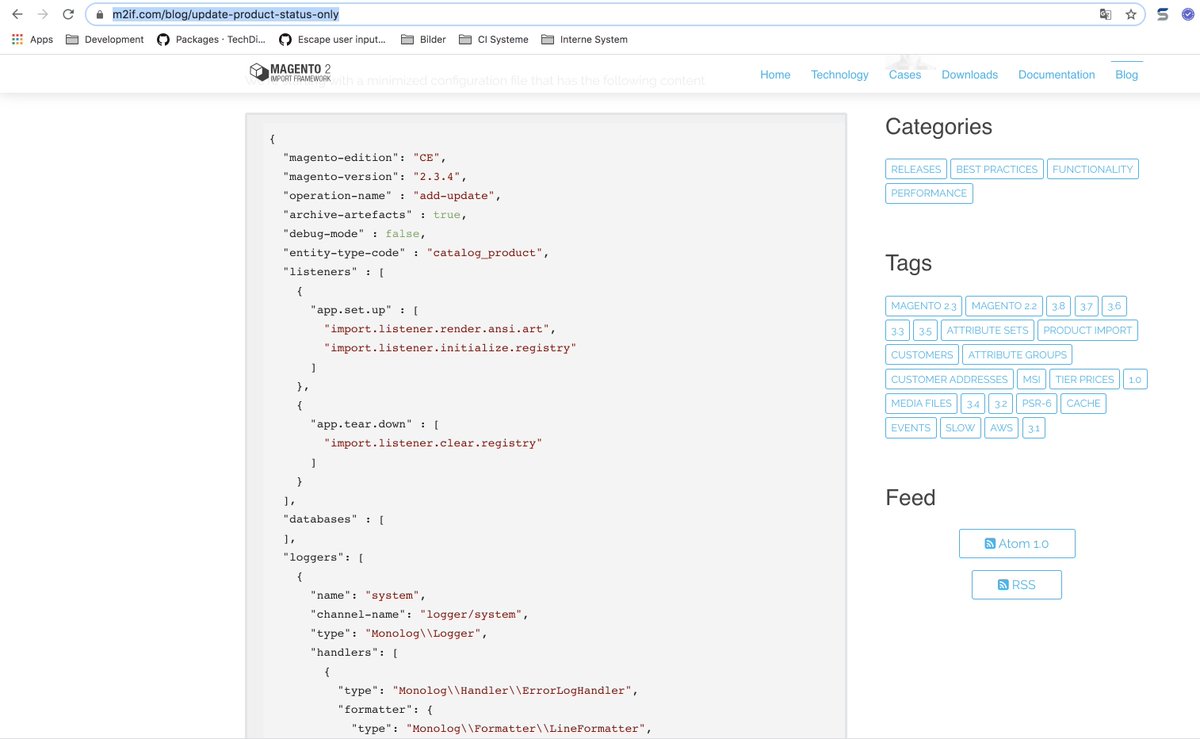Choose the PRODUCT IMPORT tag

pos(1087,330)
